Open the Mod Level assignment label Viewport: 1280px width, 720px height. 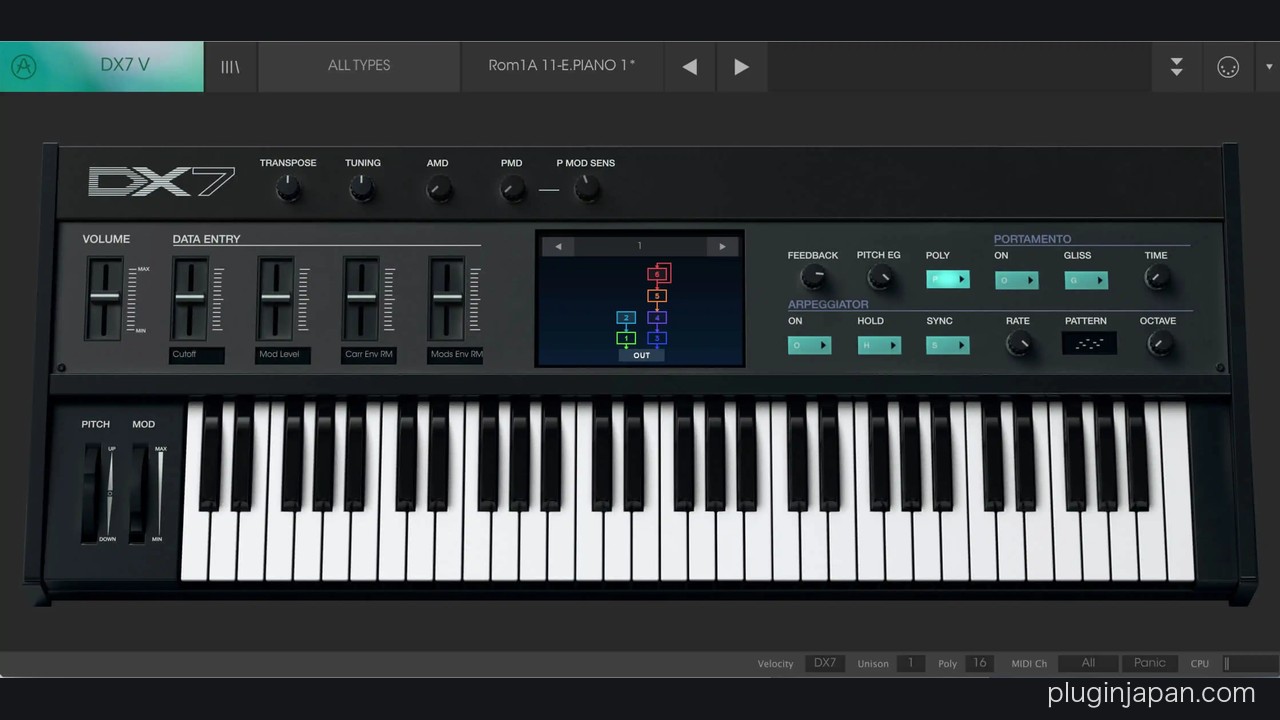(283, 355)
